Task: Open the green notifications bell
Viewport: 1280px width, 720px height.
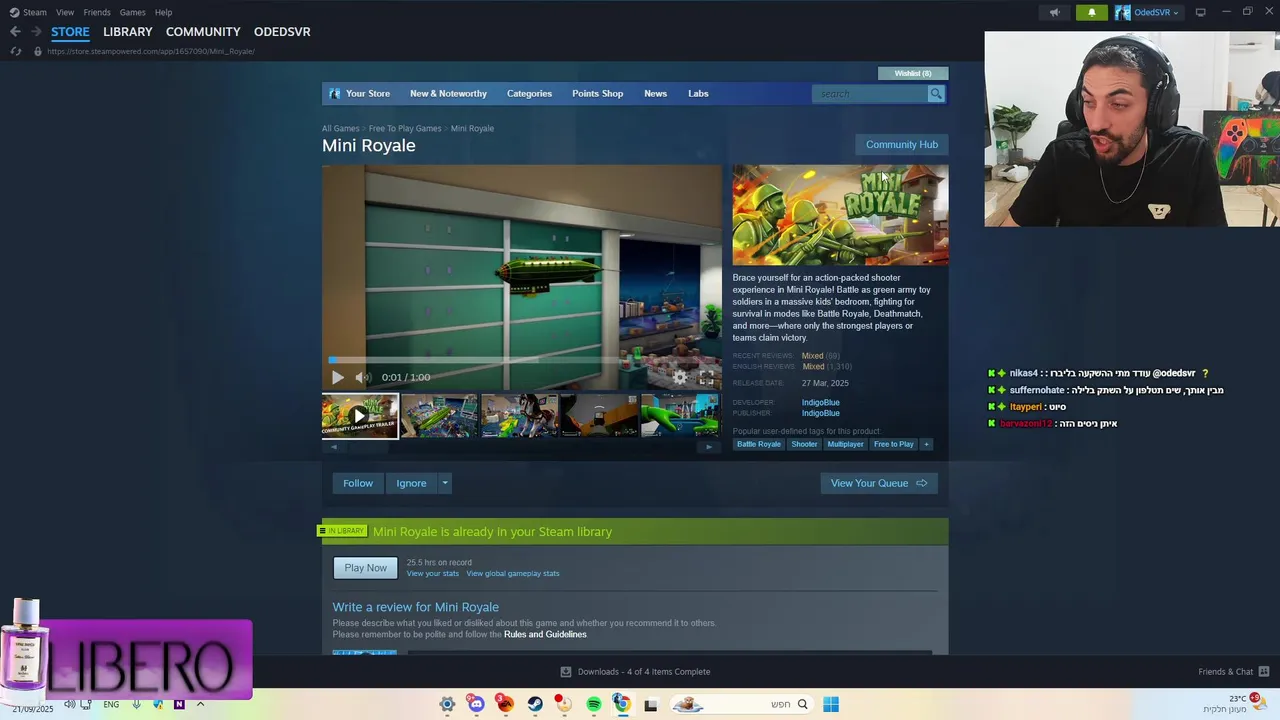Action: point(1091,12)
